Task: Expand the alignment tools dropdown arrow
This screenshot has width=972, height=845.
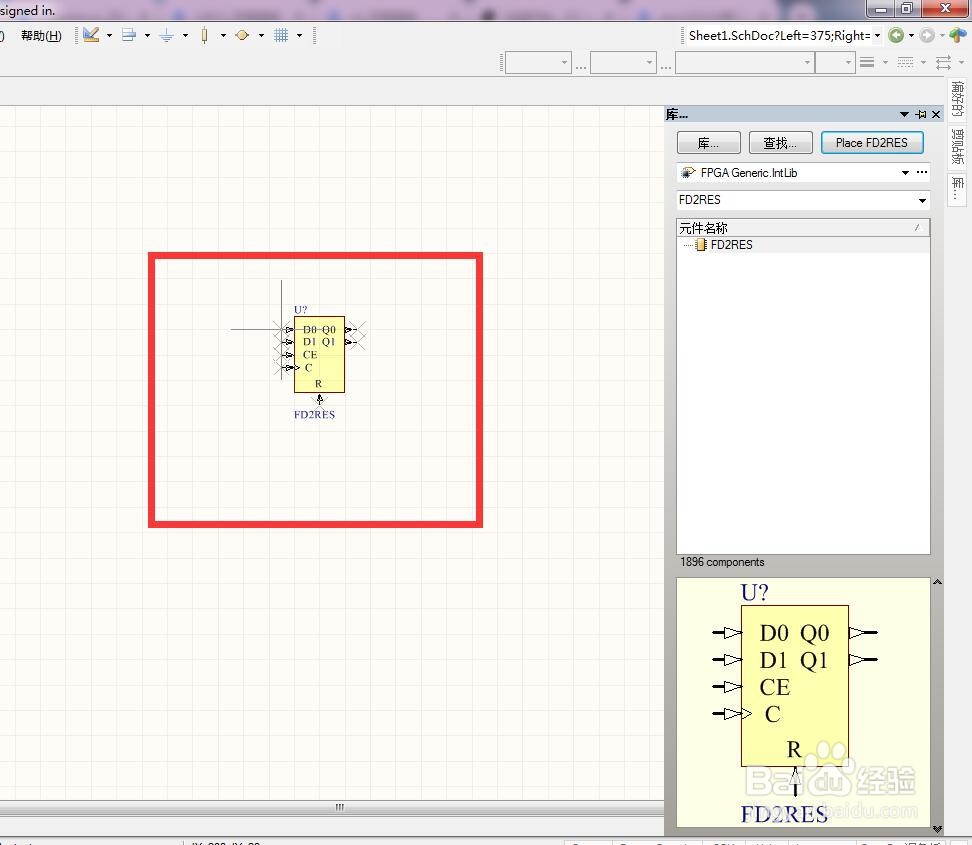Action: tap(148, 35)
